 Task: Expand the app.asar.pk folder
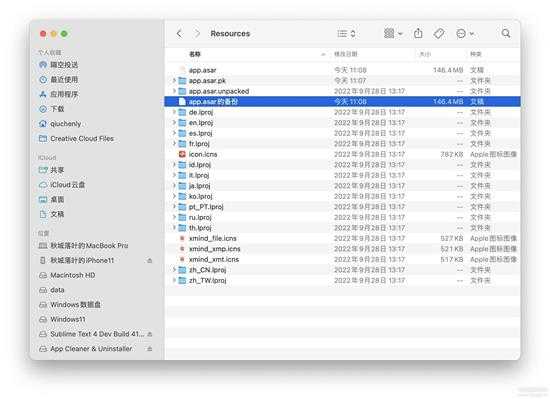click(174, 81)
